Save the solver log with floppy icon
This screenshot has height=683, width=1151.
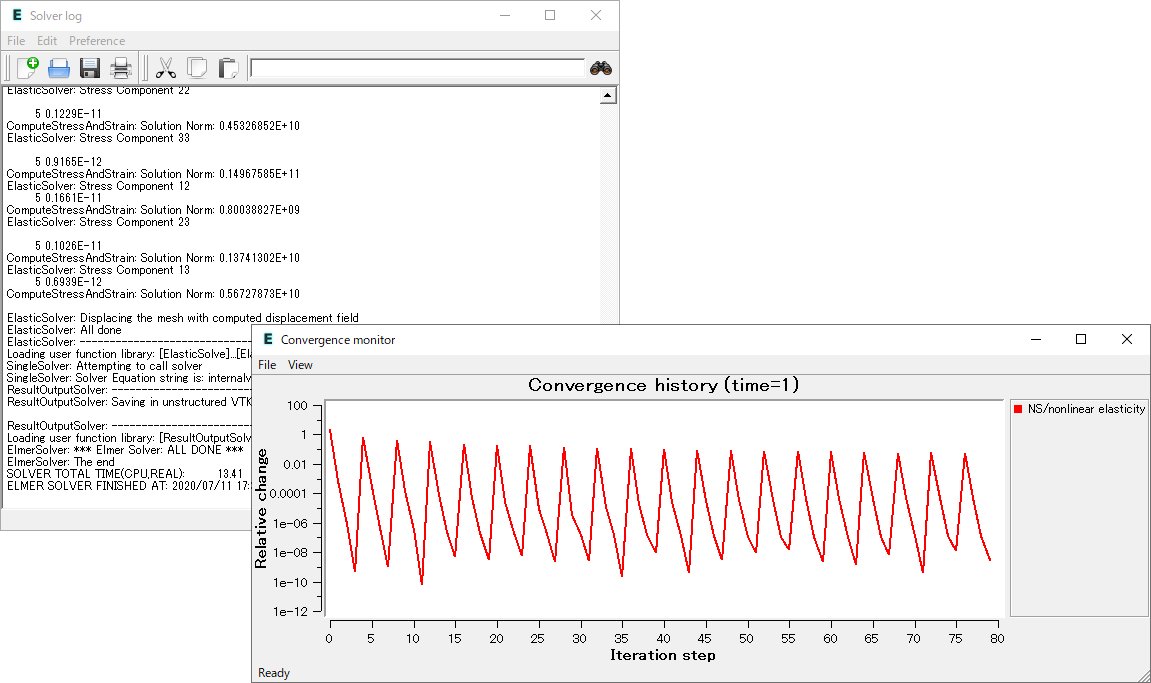90,68
